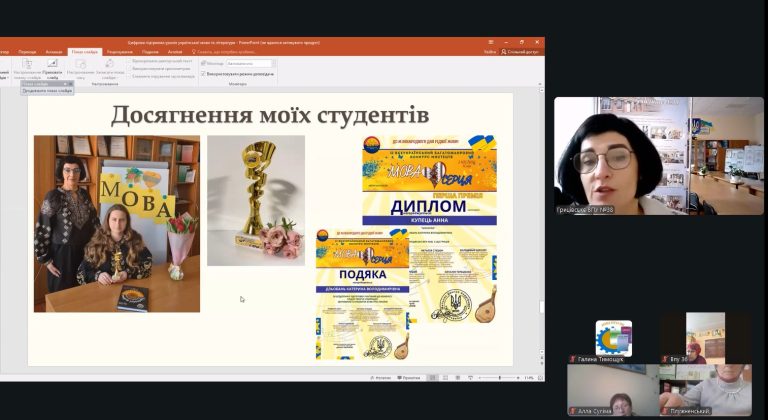
Task: Click the Set Up Slide Show icon
Action: click(27, 69)
